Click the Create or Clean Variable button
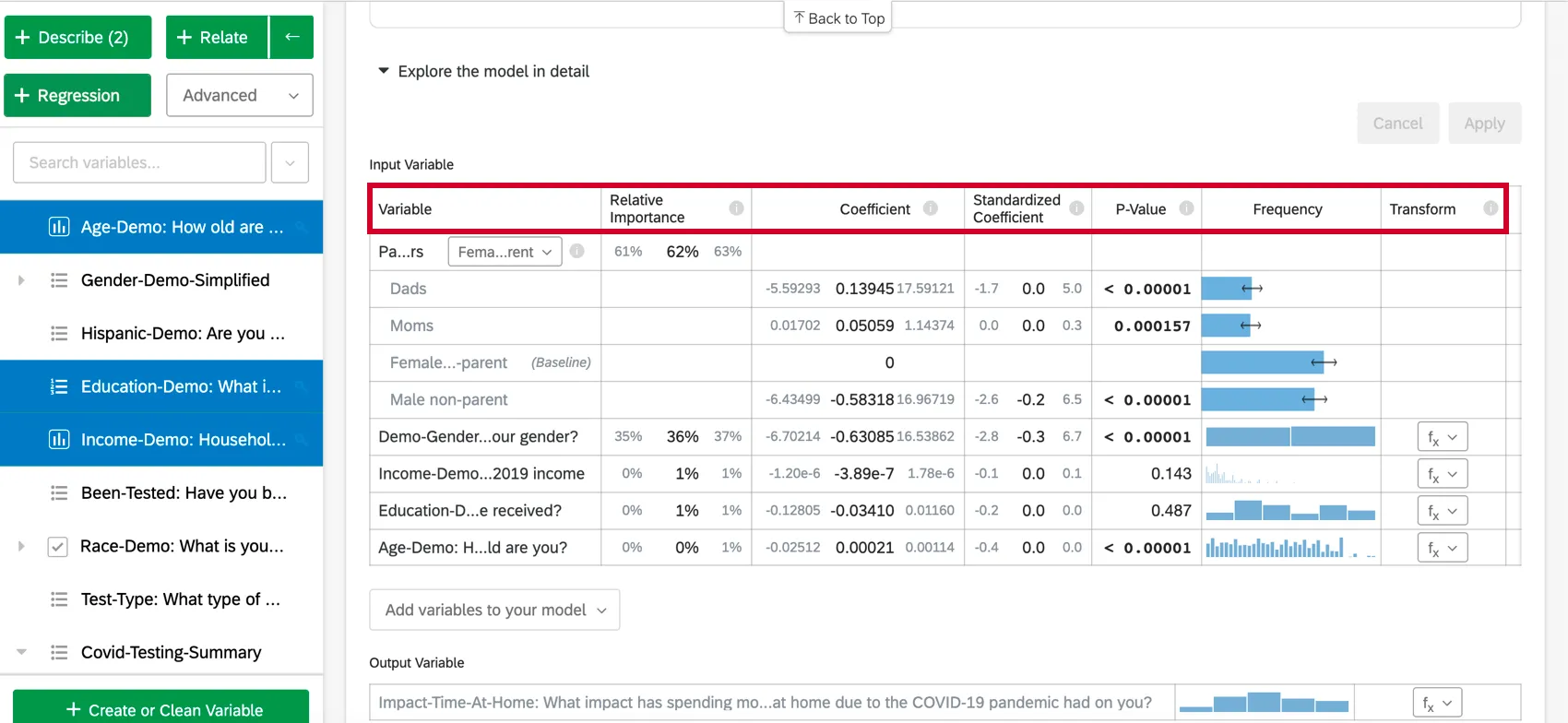 pyautogui.click(x=161, y=709)
